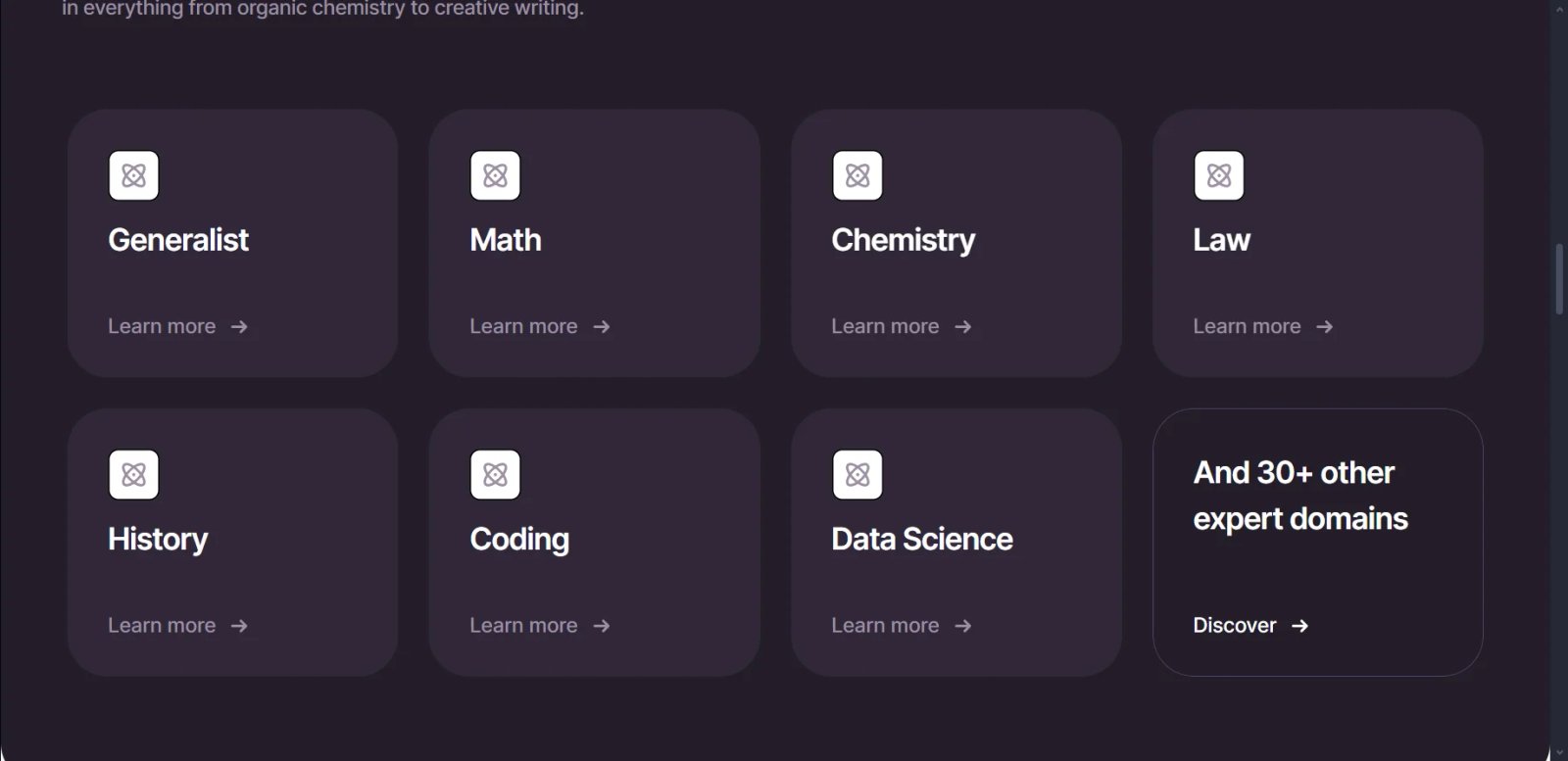Open Learn more under Generalist
The image size is (1568, 761).
tap(162, 326)
